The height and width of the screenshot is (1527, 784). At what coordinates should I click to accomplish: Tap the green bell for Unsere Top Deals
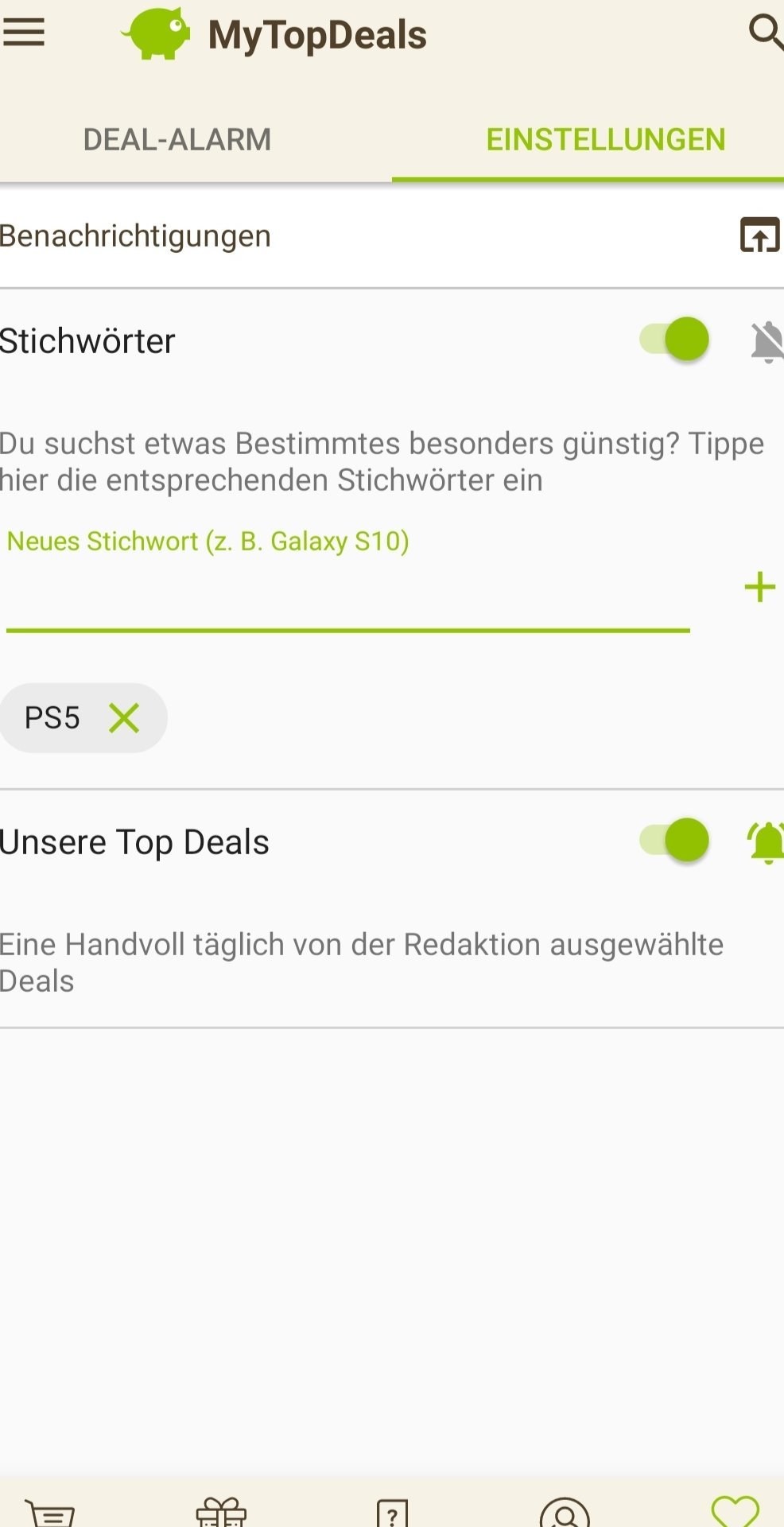pyautogui.click(x=767, y=842)
